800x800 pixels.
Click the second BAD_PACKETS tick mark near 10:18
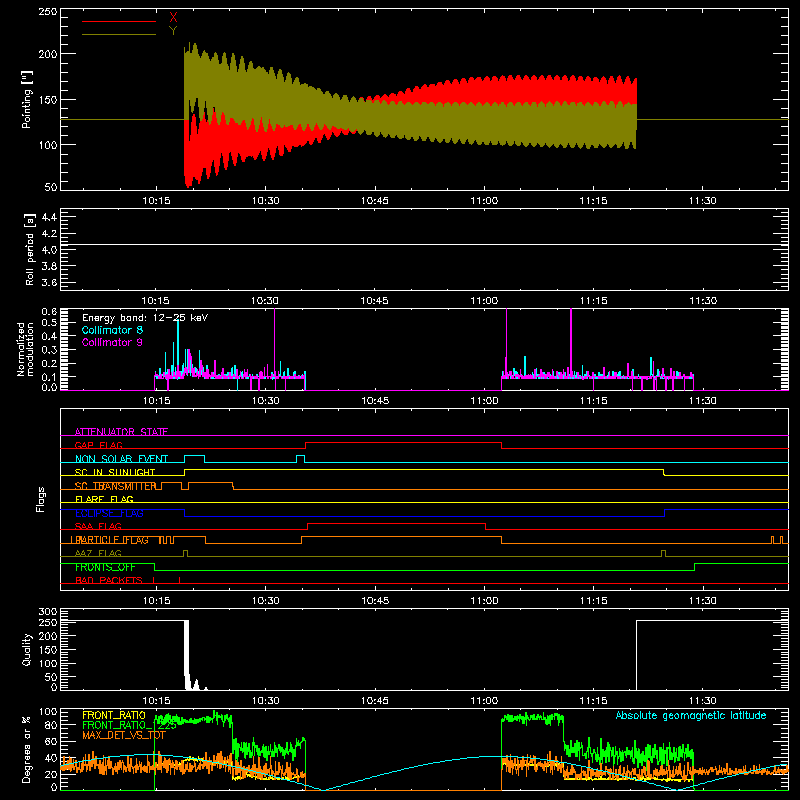click(179, 580)
